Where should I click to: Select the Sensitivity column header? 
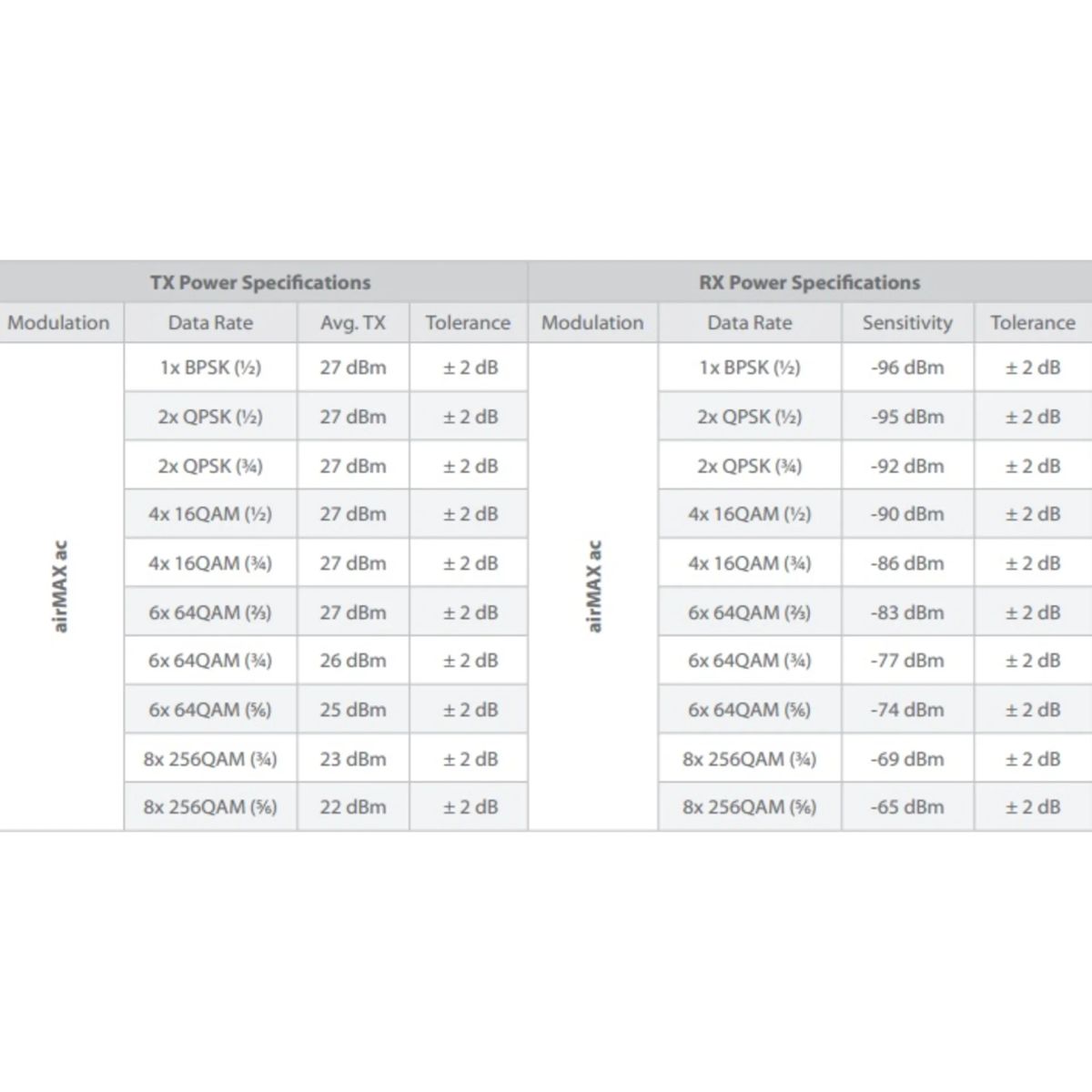906,322
